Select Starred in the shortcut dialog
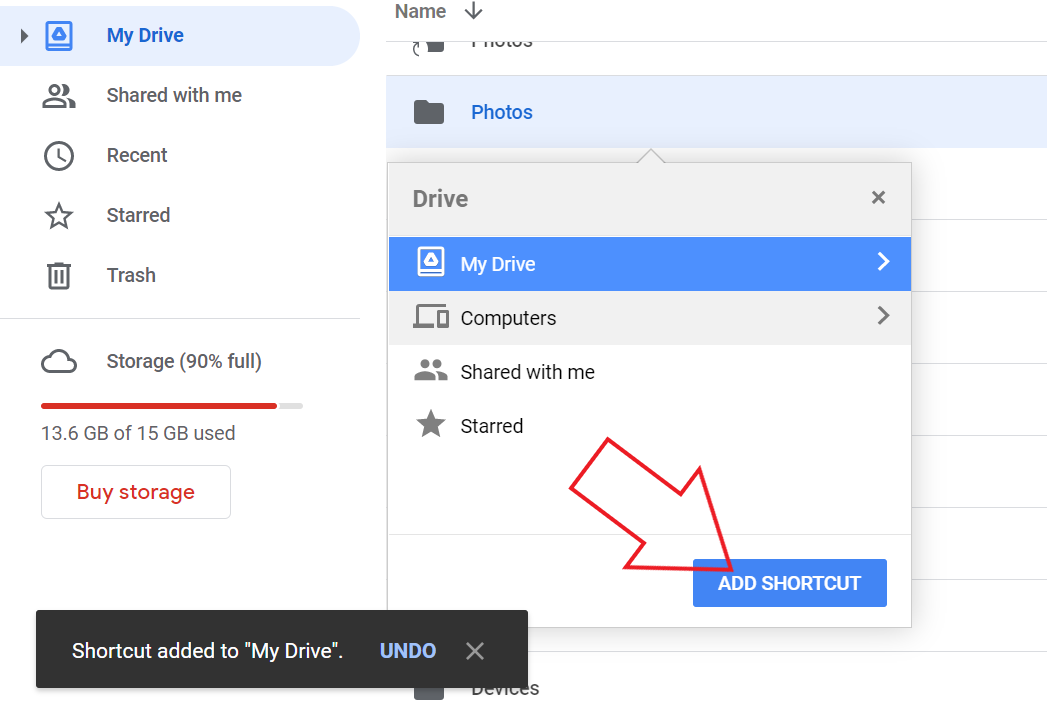Image resolution: width=1047 pixels, height=703 pixels. [650, 426]
